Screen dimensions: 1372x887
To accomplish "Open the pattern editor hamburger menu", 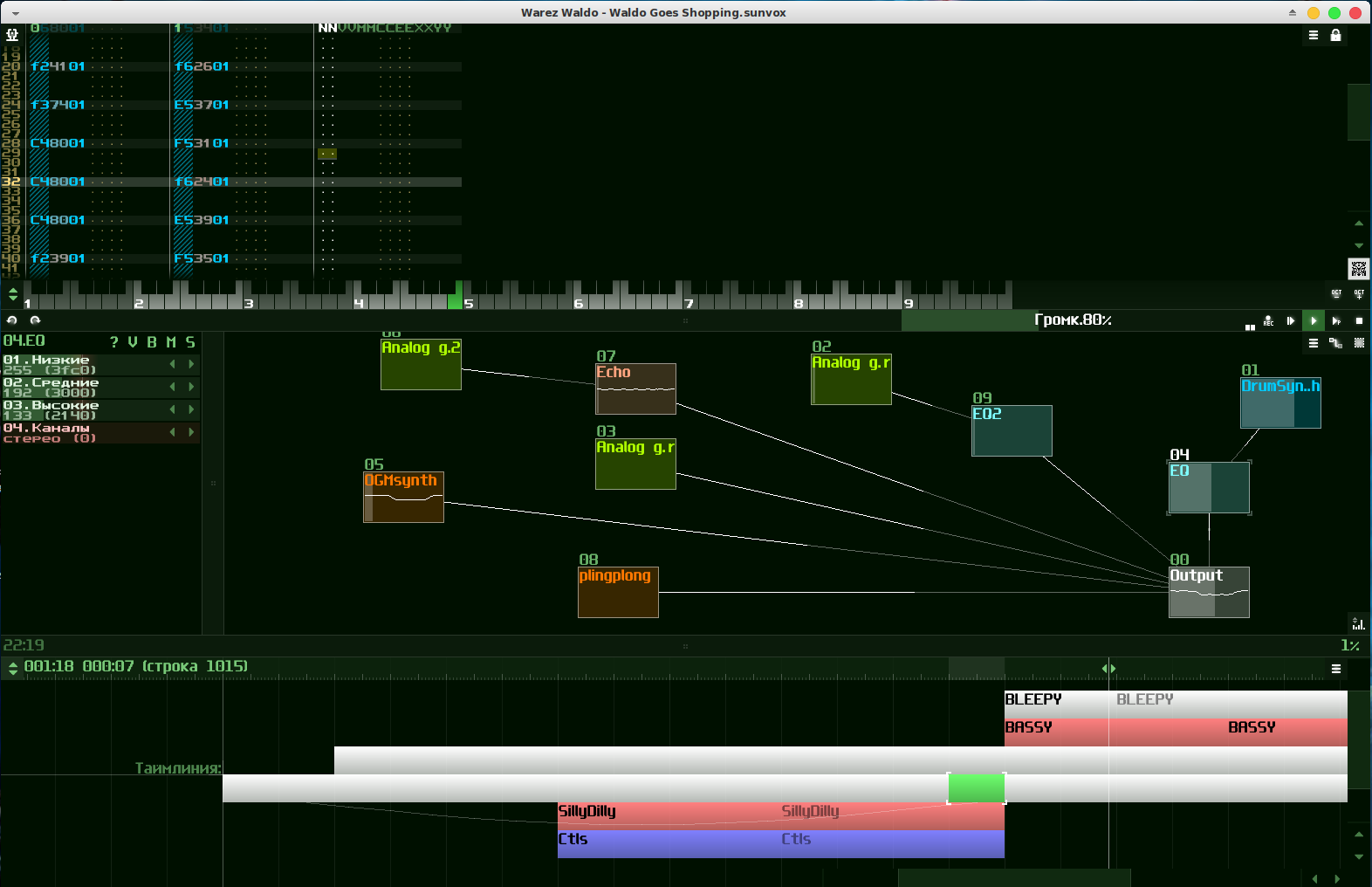I will point(1313,35).
